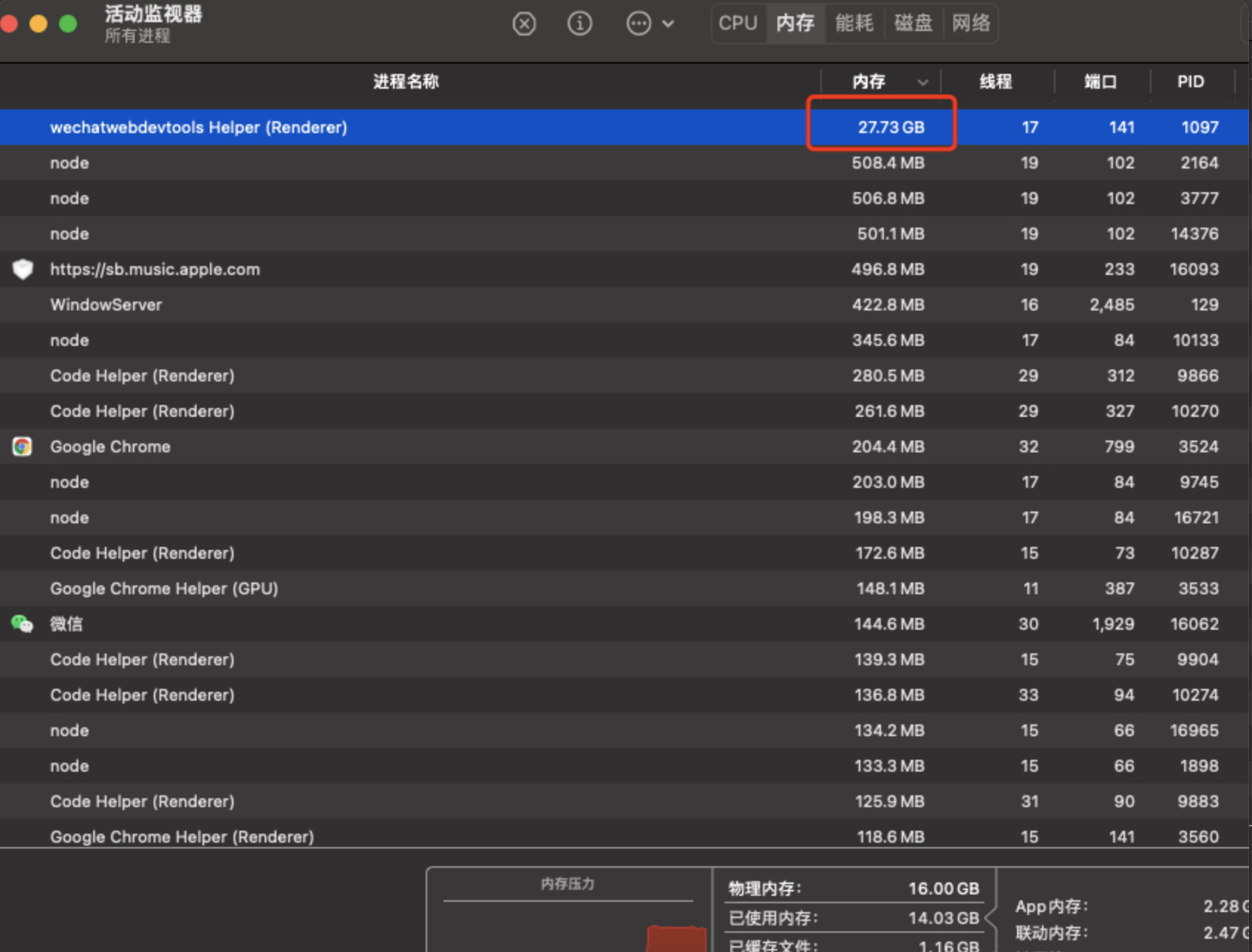The width and height of the screenshot is (1252, 952).
Task: Select node process with PID 3777
Action: point(625,198)
